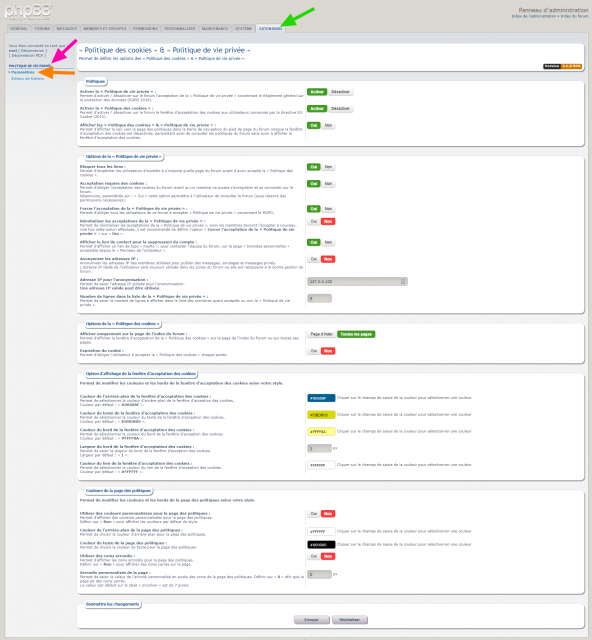Pick the light yellow cookie window border color field
Viewport: 592px width, 640px height.
pos(321,432)
